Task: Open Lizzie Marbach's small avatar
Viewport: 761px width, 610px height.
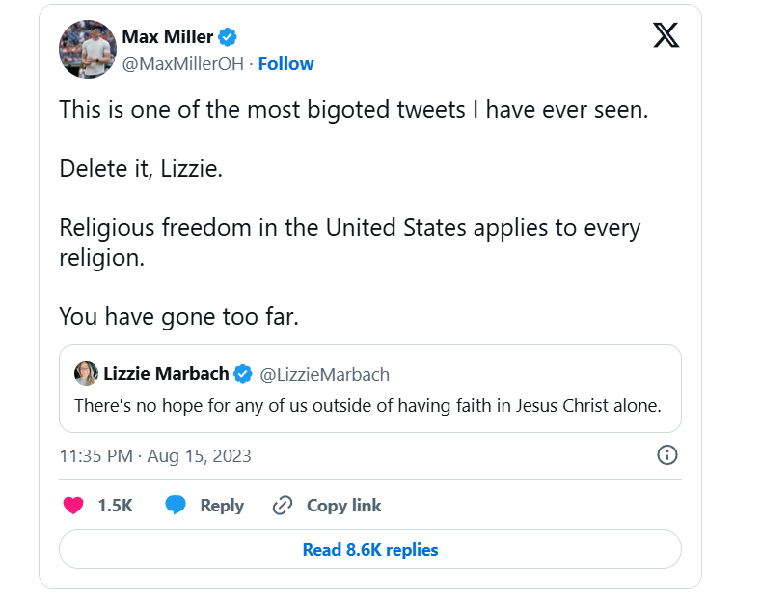Action: tap(86, 374)
